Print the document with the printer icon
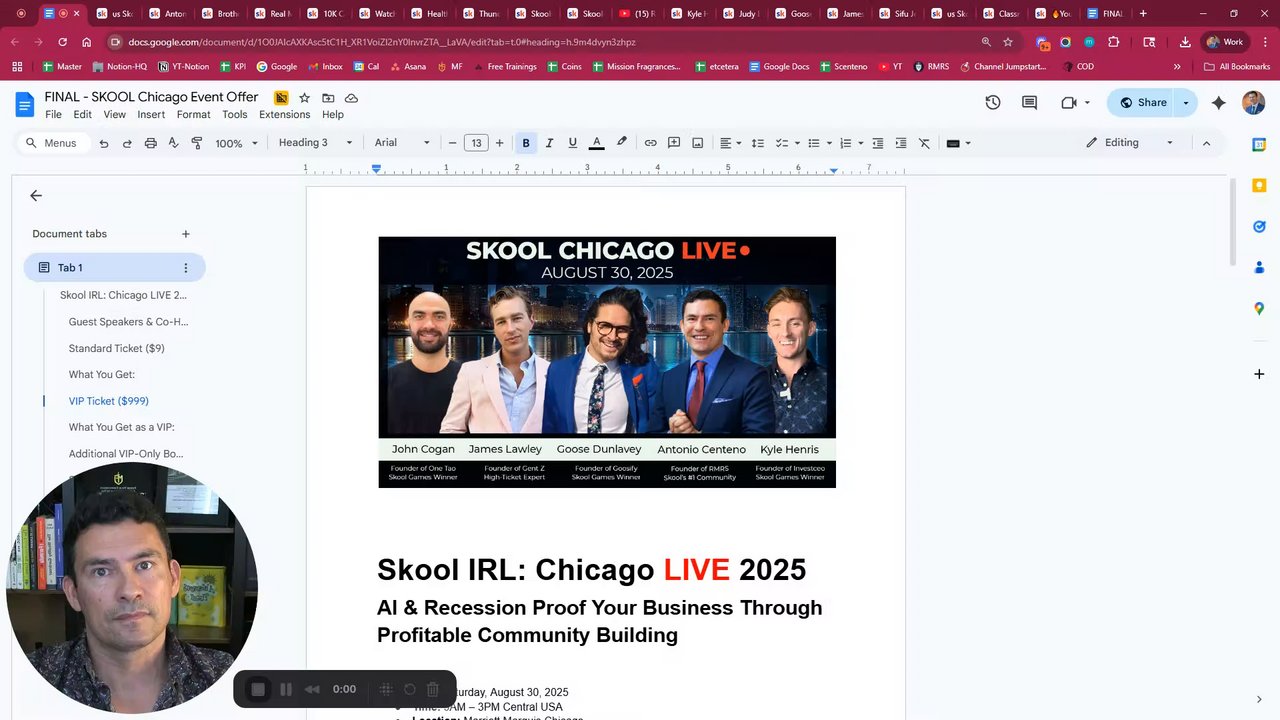 [150, 143]
